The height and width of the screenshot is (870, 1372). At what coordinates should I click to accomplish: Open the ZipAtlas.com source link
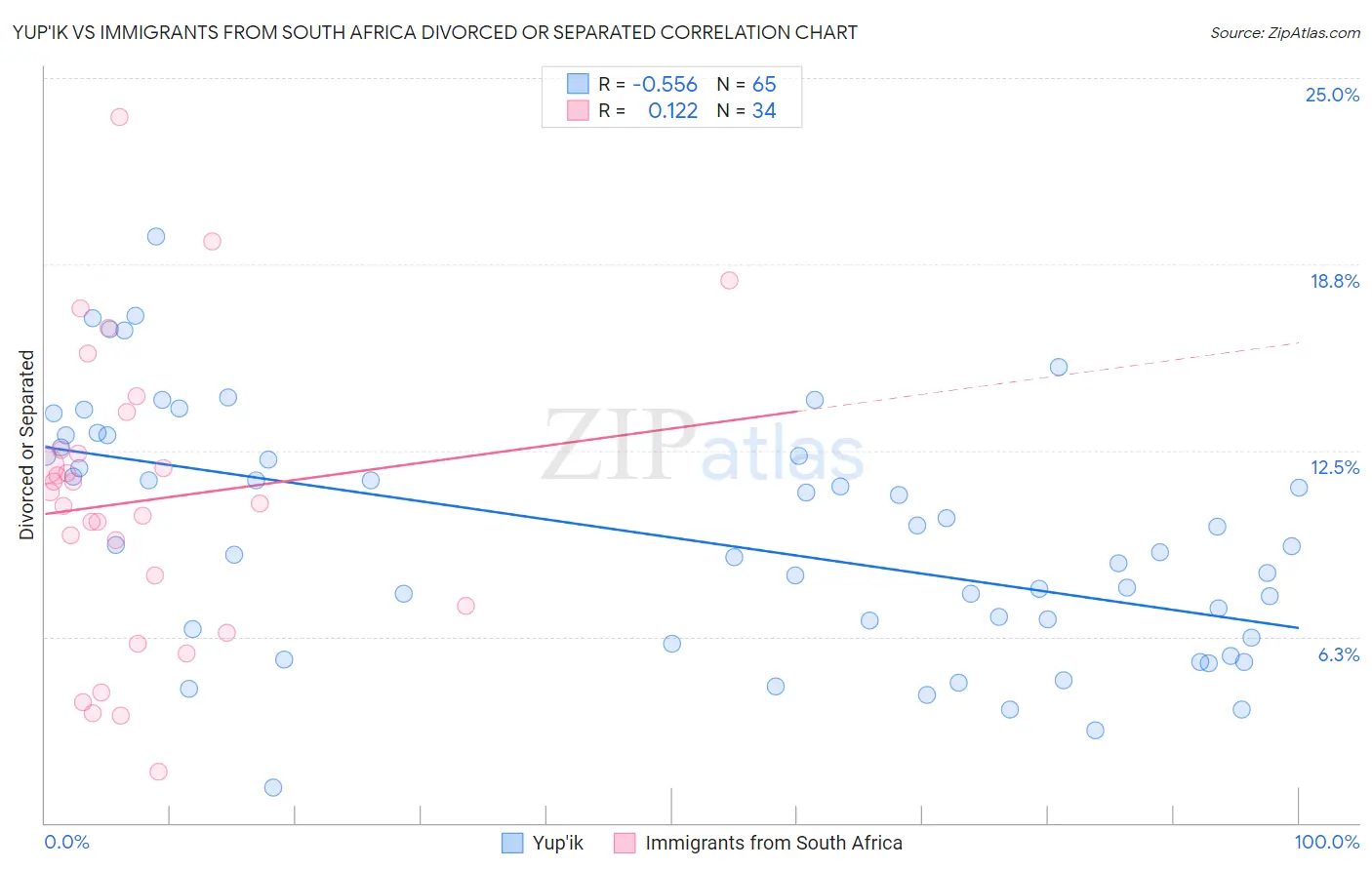pyautogui.click(x=1285, y=33)
